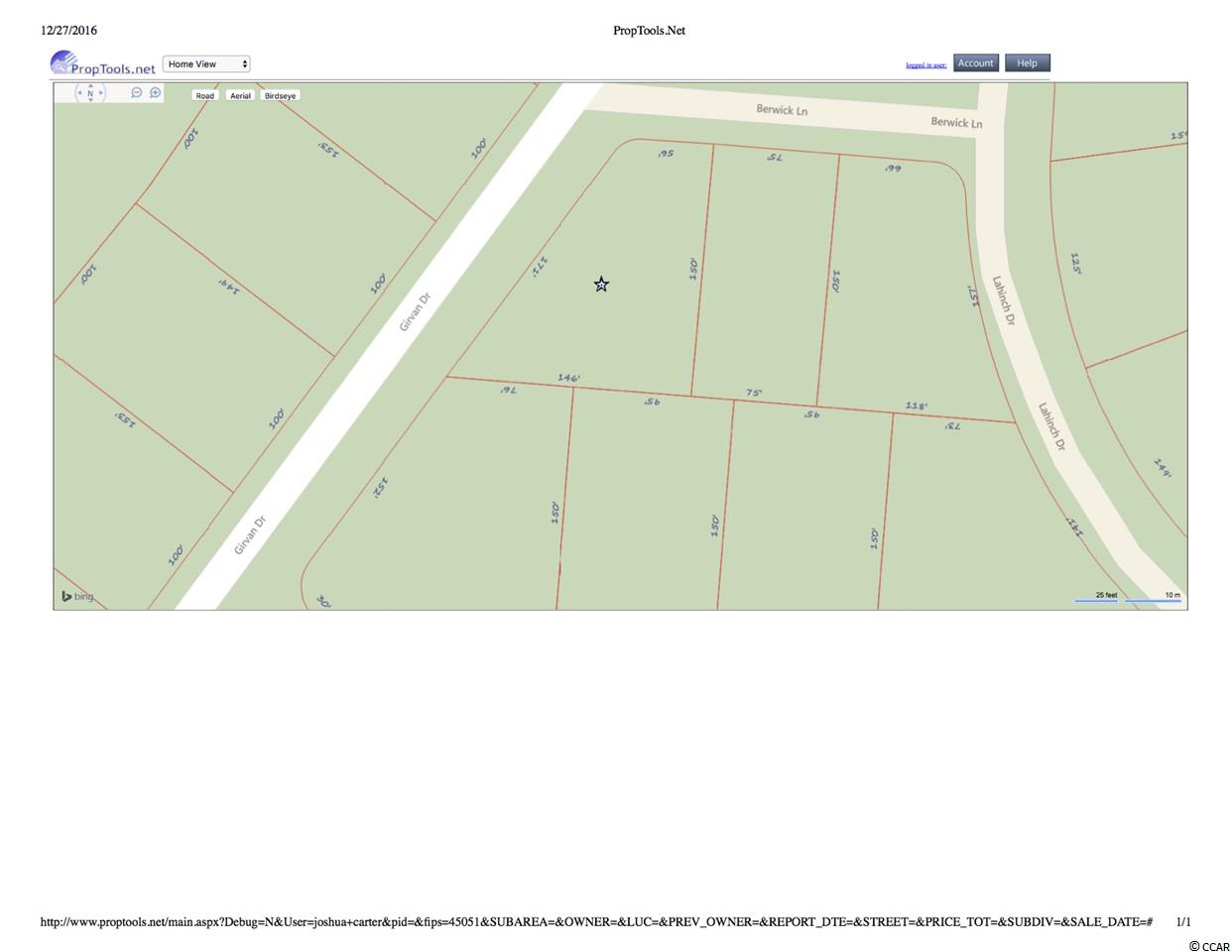The height and width of the screenshot is (952, 1232).
Task: Click the logged in user link
Action: coord(925,65)
